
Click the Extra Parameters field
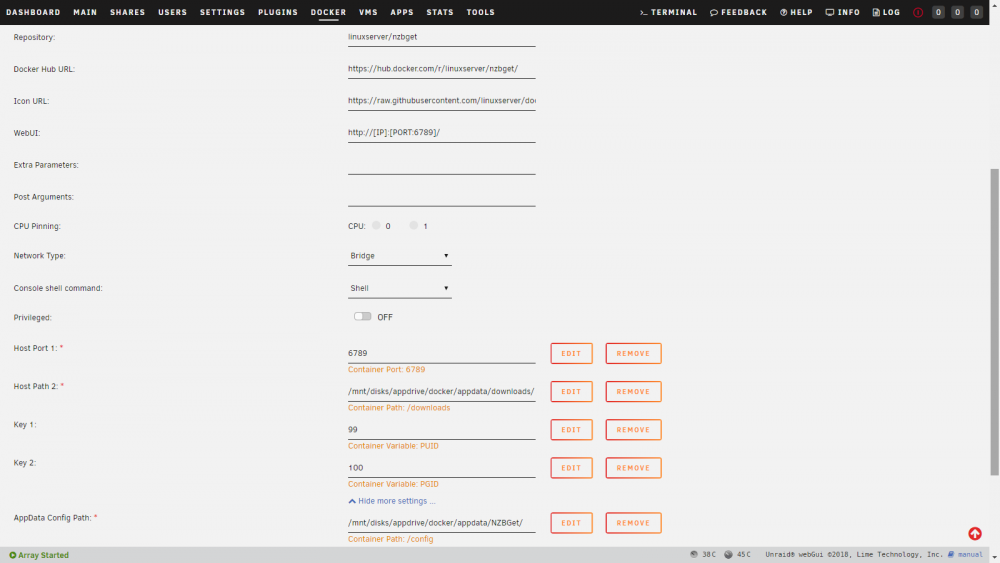point(441,165)
